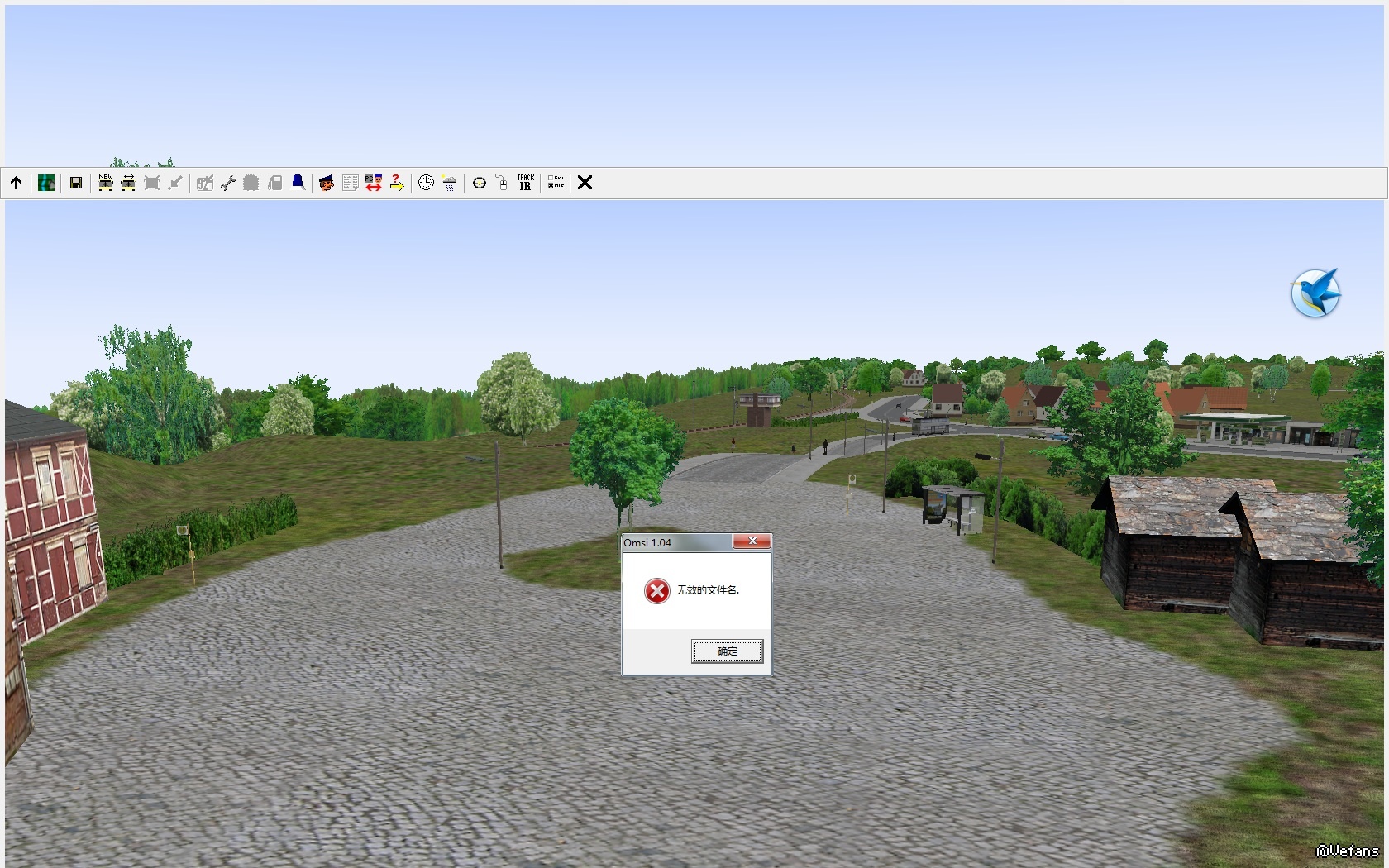Click the black X icon in toolbar
This screenshot has width=1389, height=868.
pyautogui.click(x=585, y=183)
